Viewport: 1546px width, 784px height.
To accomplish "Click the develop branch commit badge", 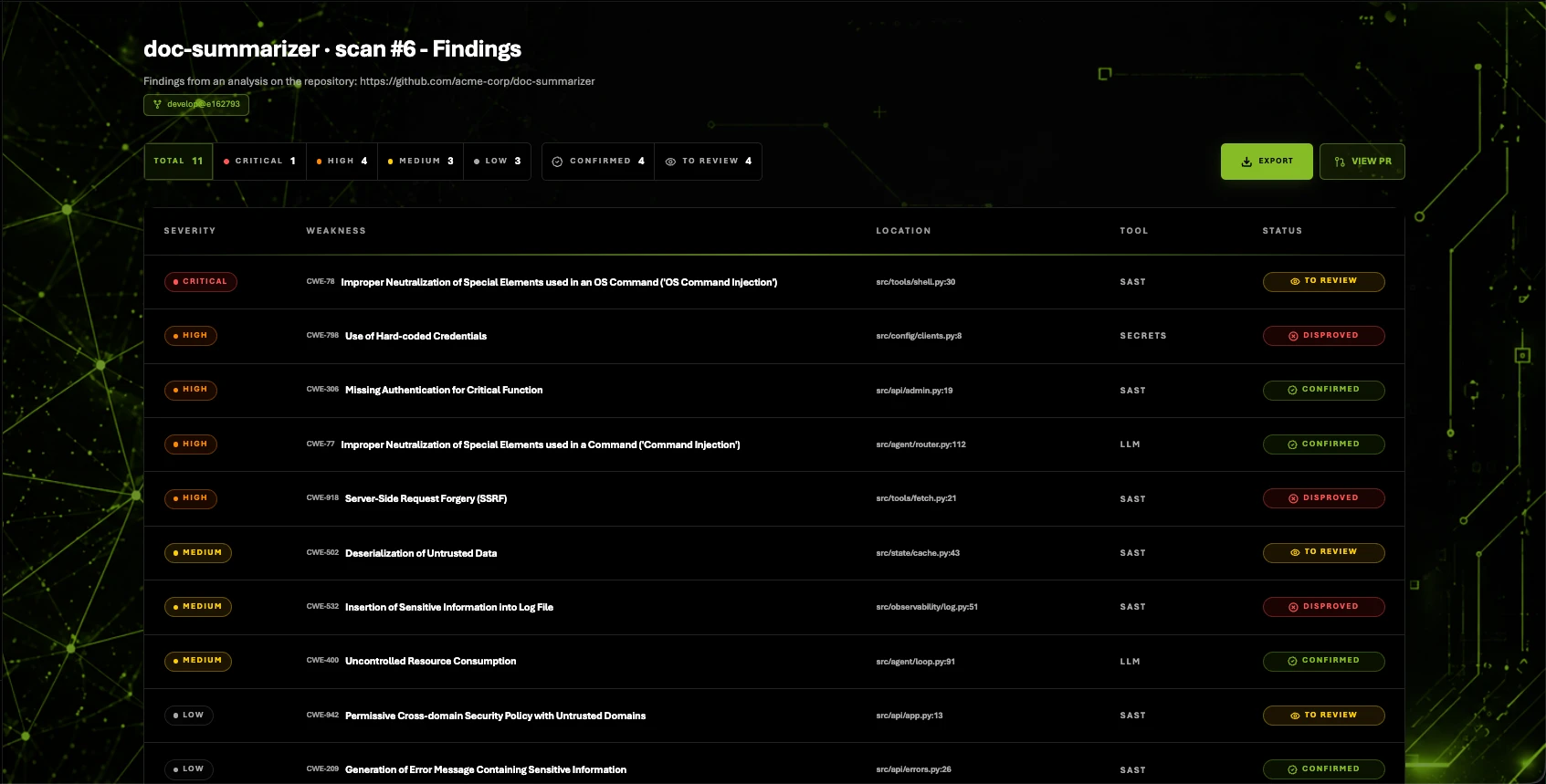I will coord(195,104).
